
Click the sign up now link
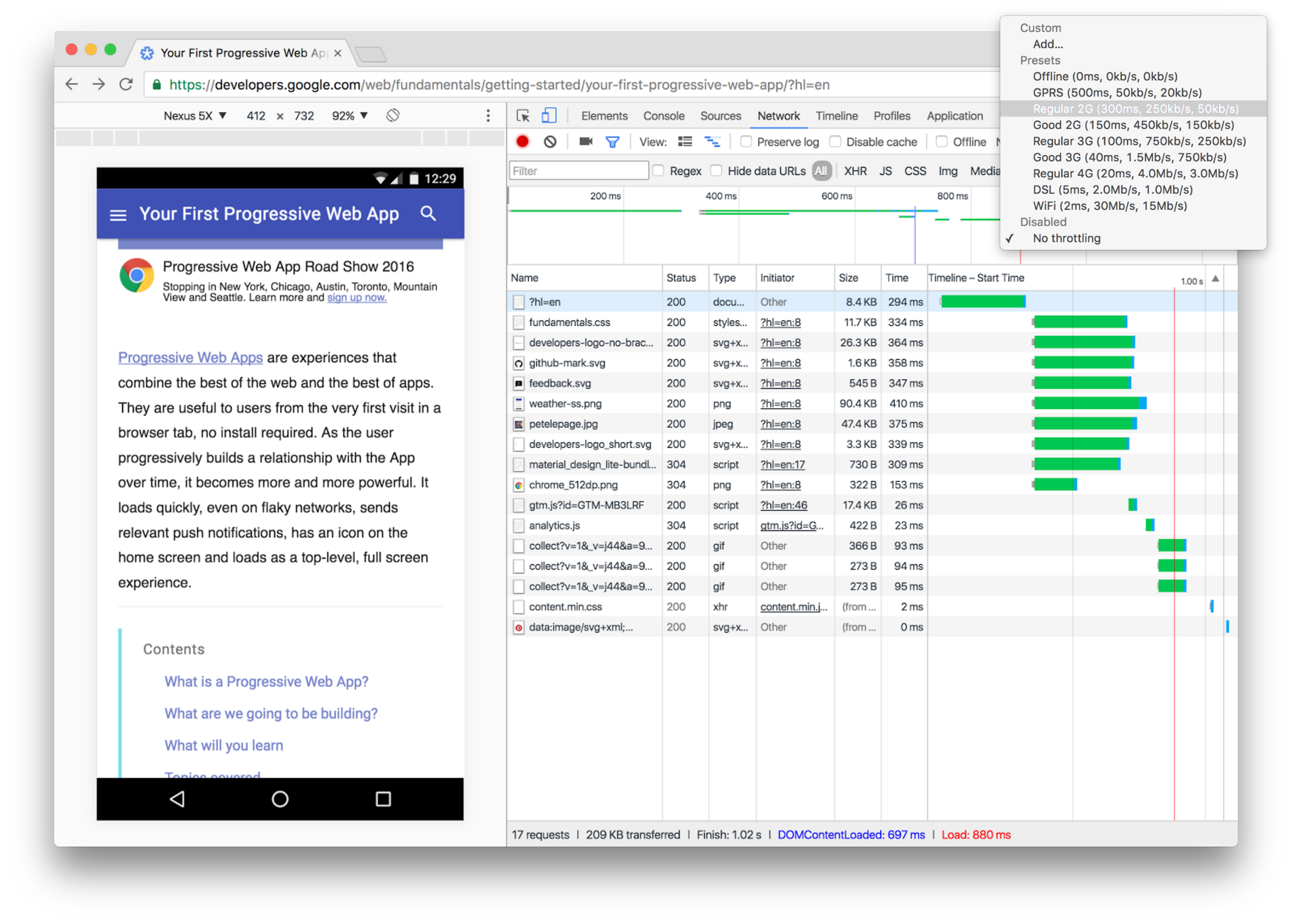click(357, 298)
